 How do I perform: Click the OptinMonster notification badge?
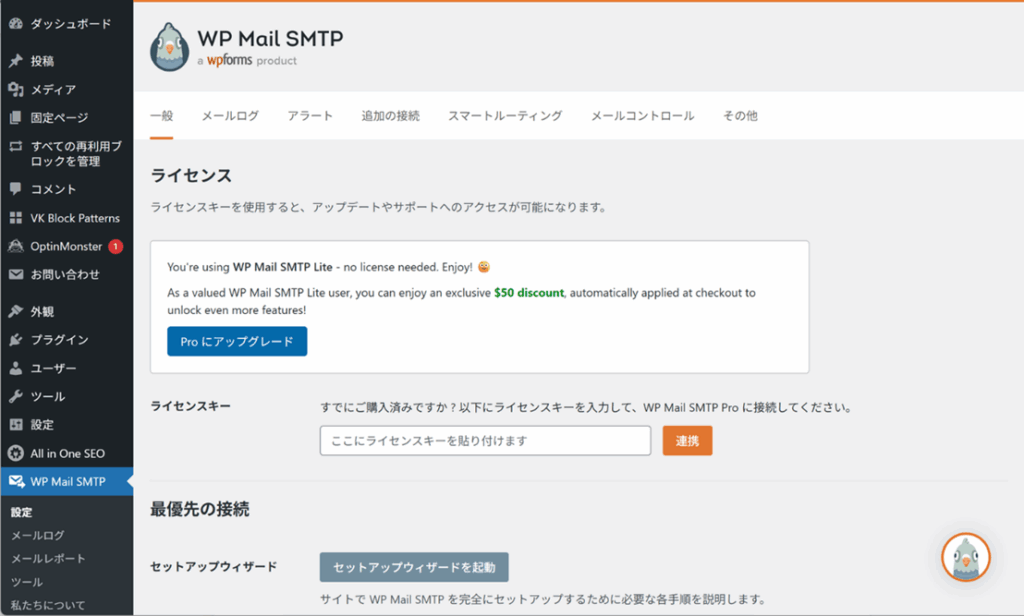[x=116, y=246]
